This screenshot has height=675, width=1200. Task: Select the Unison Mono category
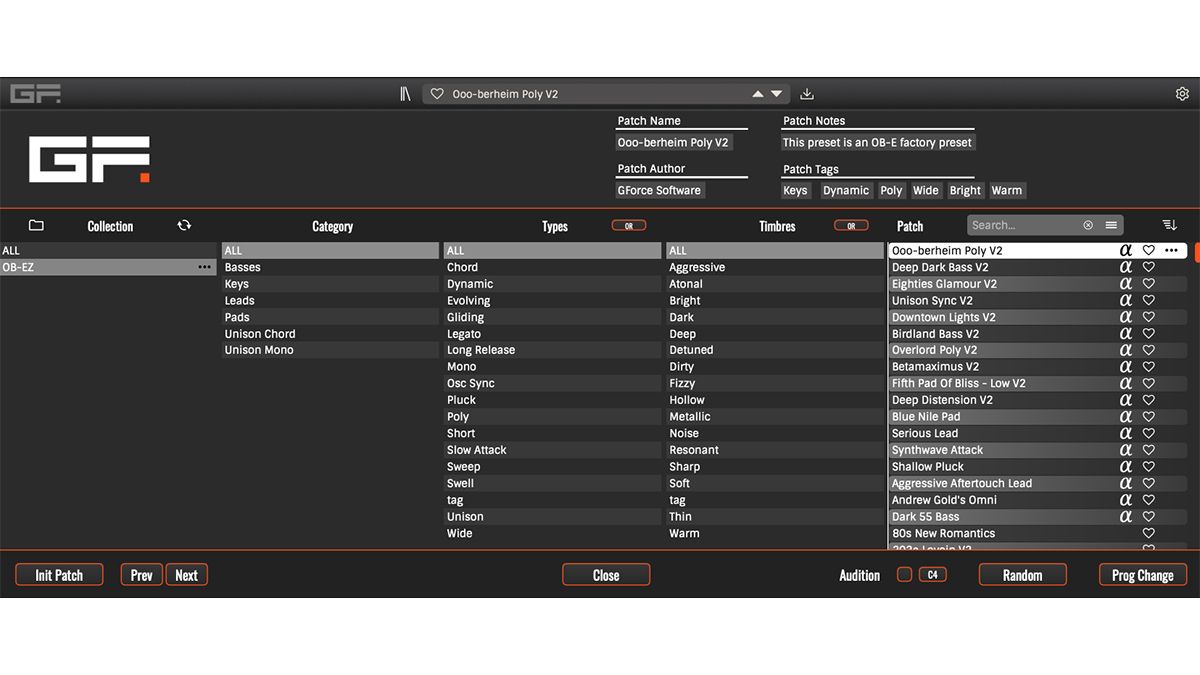pos(330,350)
